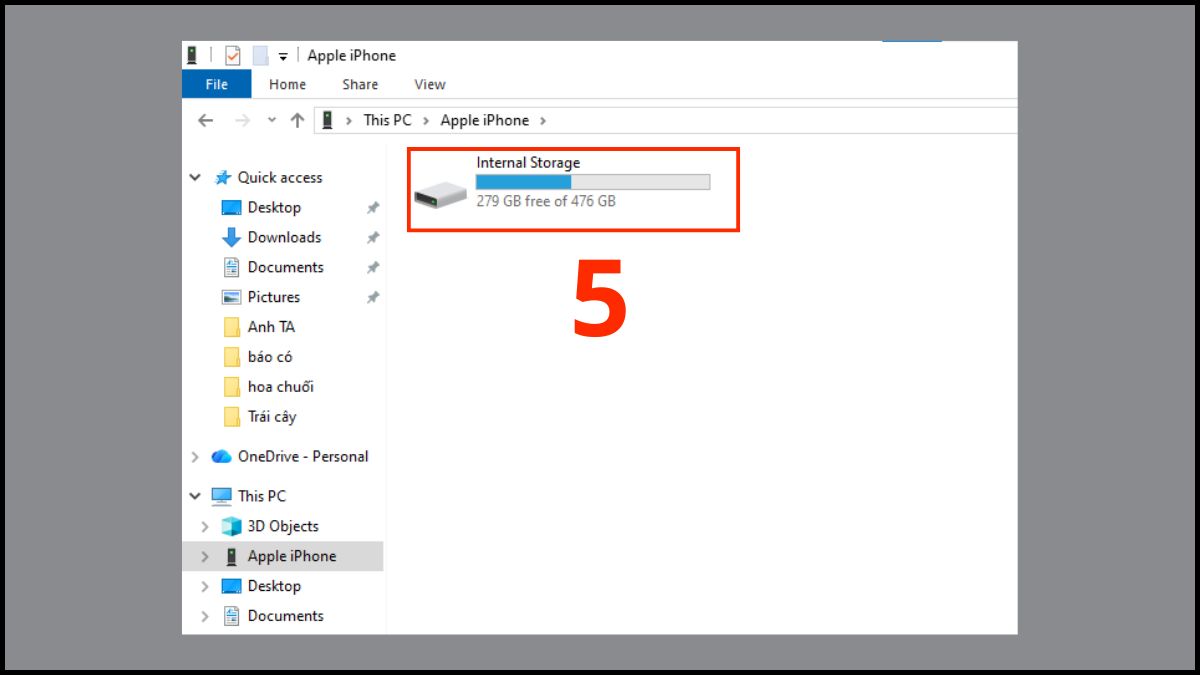Open the Anh TA folder
The width and height of the screenshot is (1200, 675).
pos(271,327)
